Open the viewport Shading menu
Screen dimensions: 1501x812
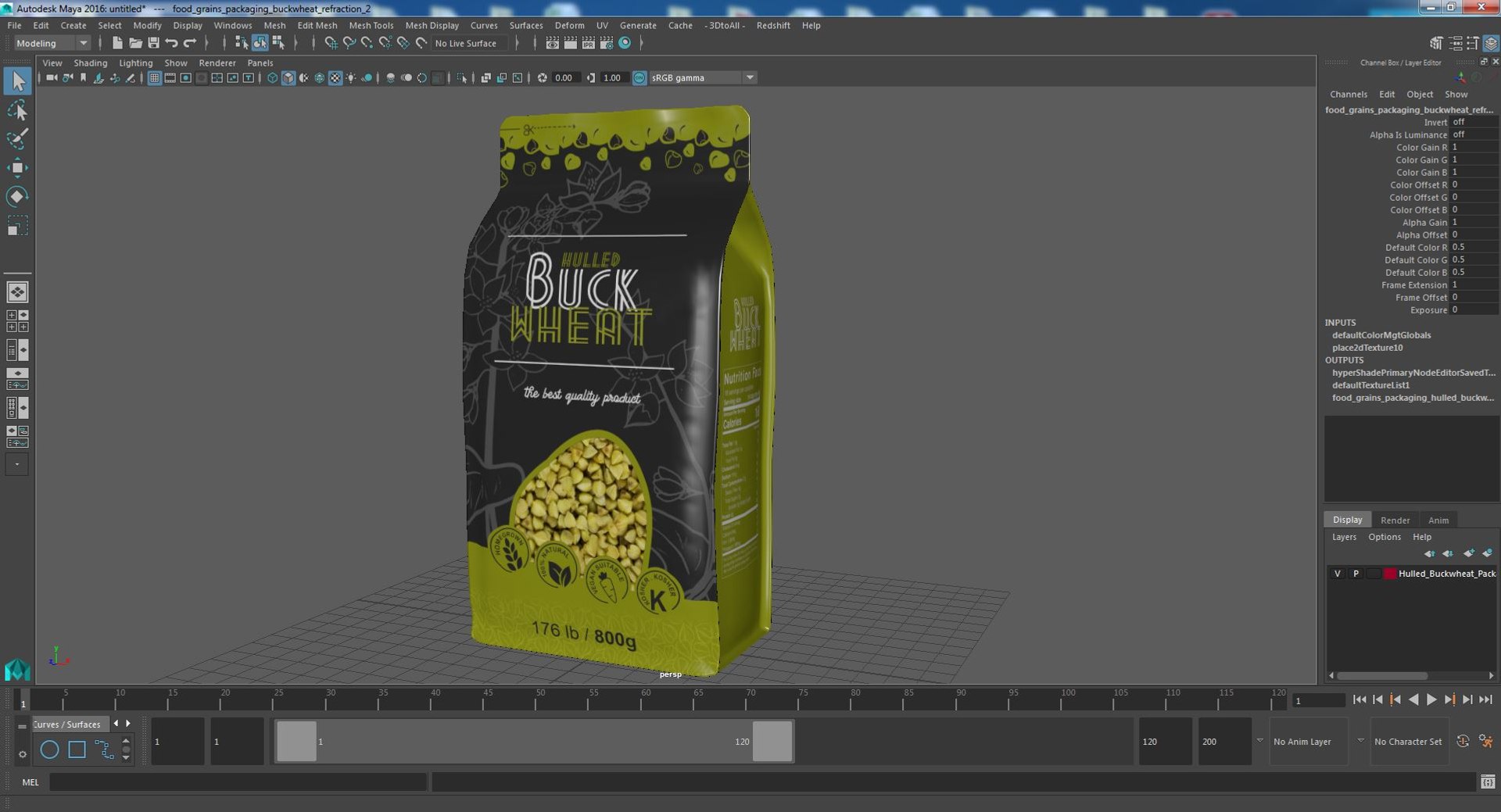[91, 63]
